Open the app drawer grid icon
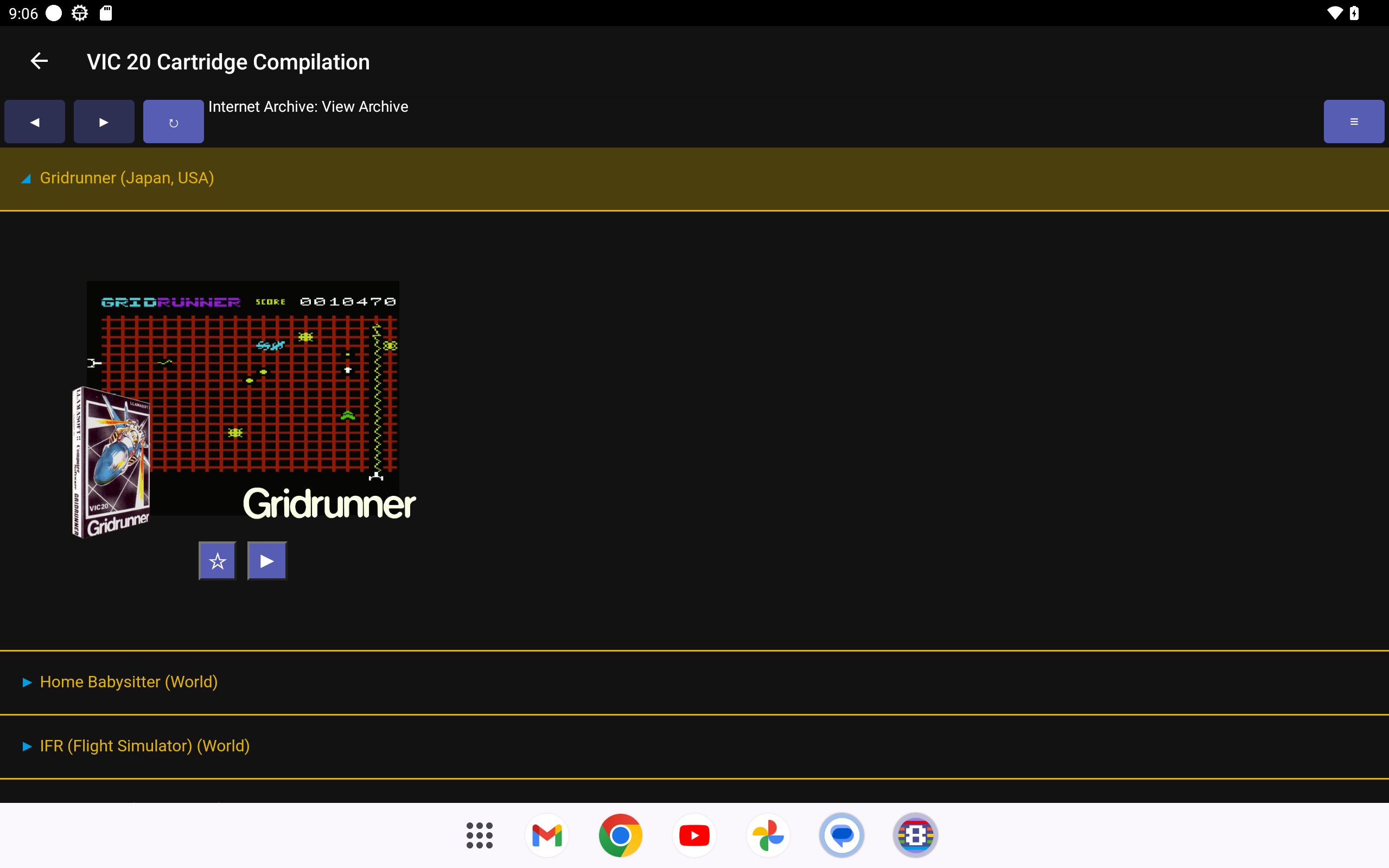Viewport: 1389px width, 868px height. [479, 835]
